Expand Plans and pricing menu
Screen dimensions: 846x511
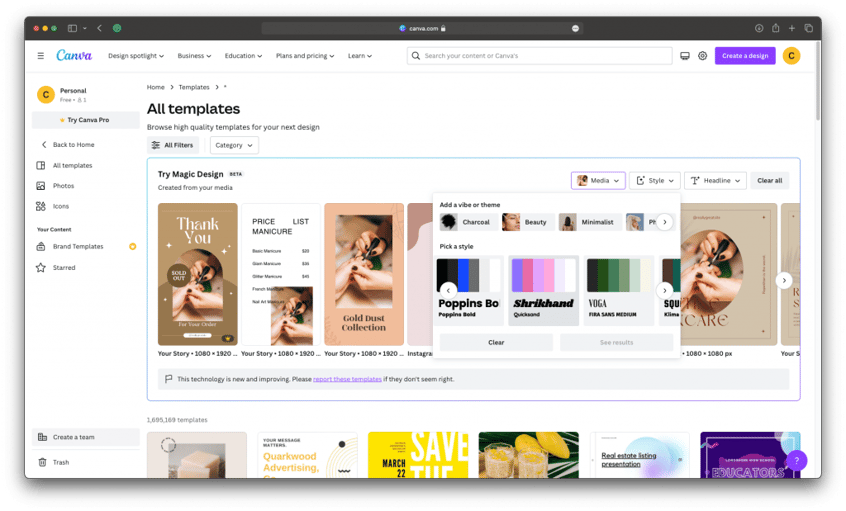click(x=305, y=56)
